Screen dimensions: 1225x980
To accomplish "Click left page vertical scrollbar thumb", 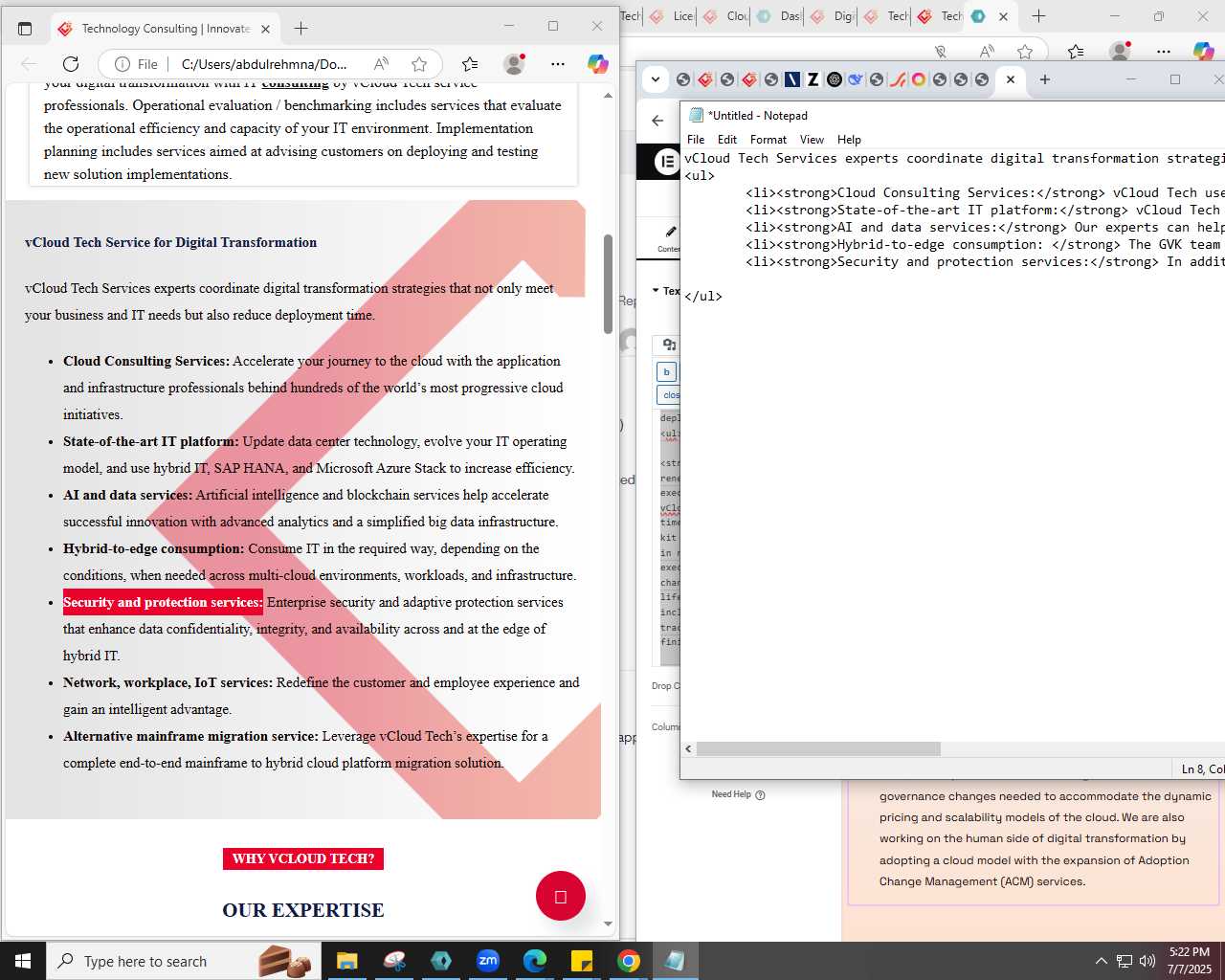I will (608, 284).
